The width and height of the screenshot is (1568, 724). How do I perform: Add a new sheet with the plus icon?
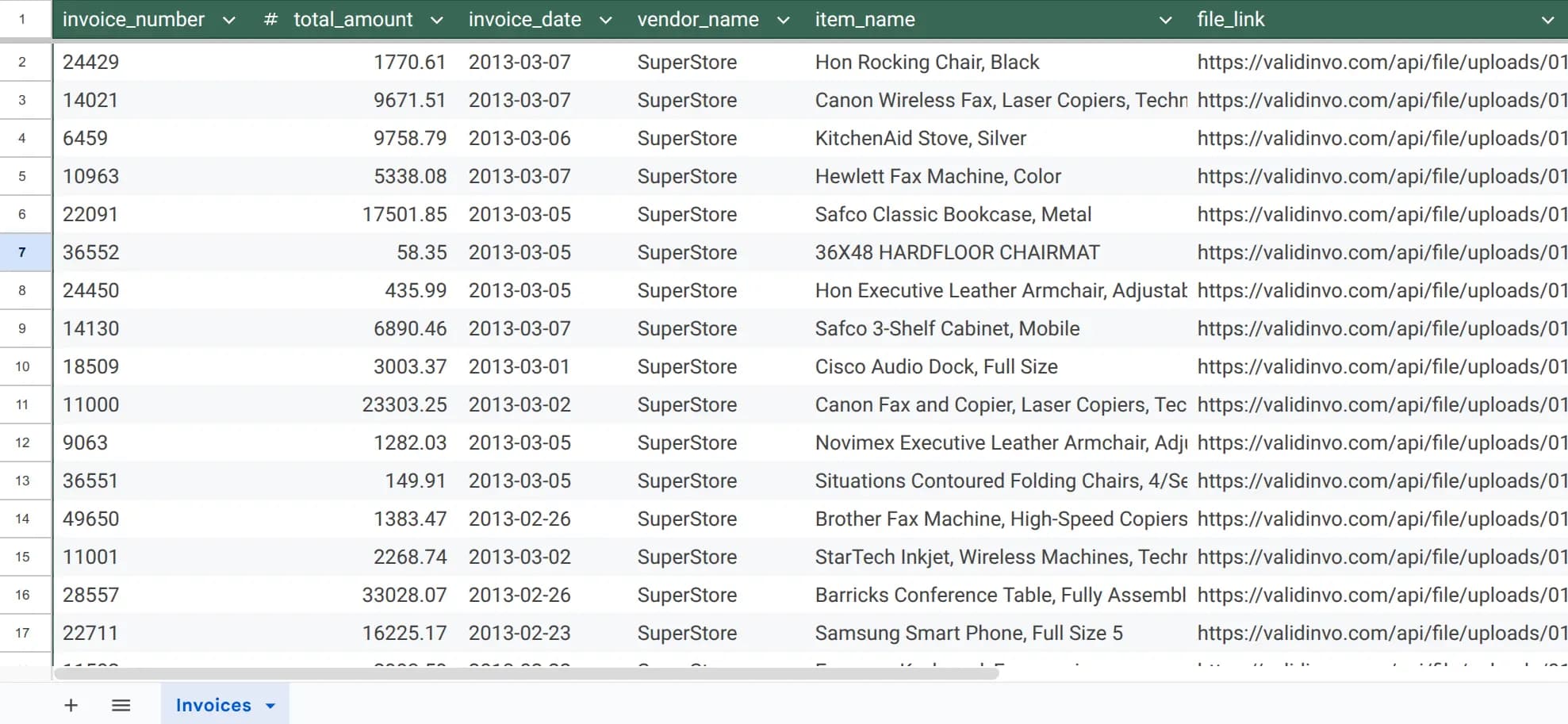click(71, 704)
